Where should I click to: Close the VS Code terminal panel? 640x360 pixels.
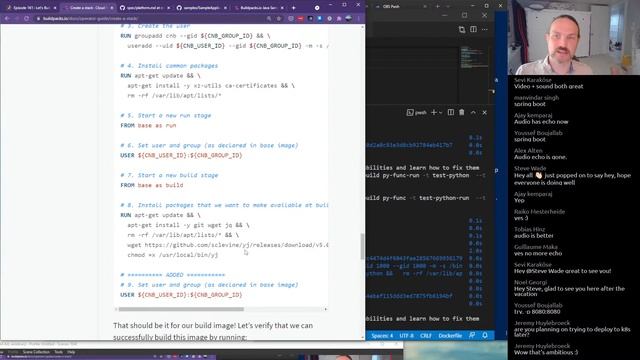(x=484, y=112)
